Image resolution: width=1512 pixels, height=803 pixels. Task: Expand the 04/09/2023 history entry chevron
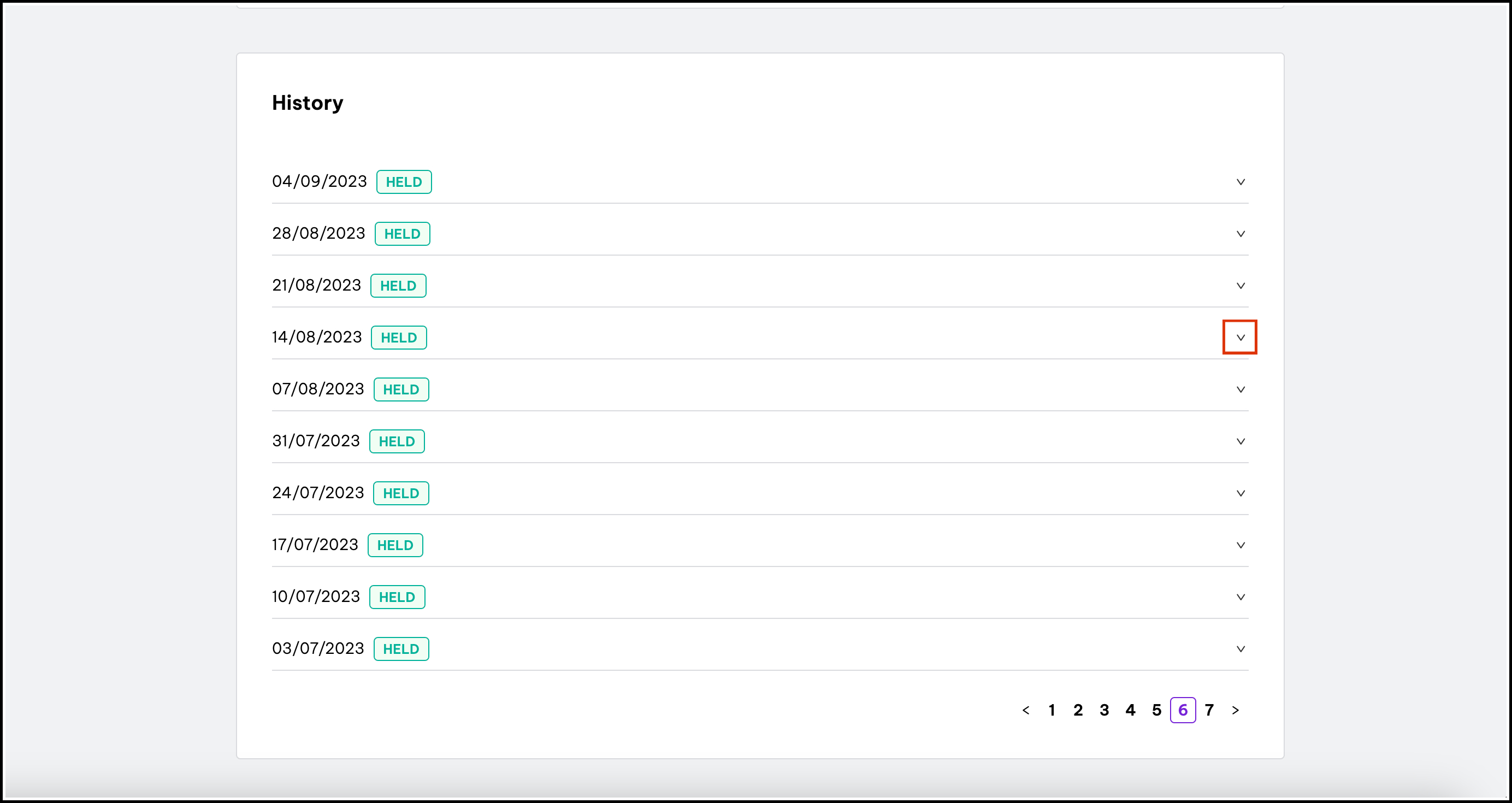[x=1240, y=182]
